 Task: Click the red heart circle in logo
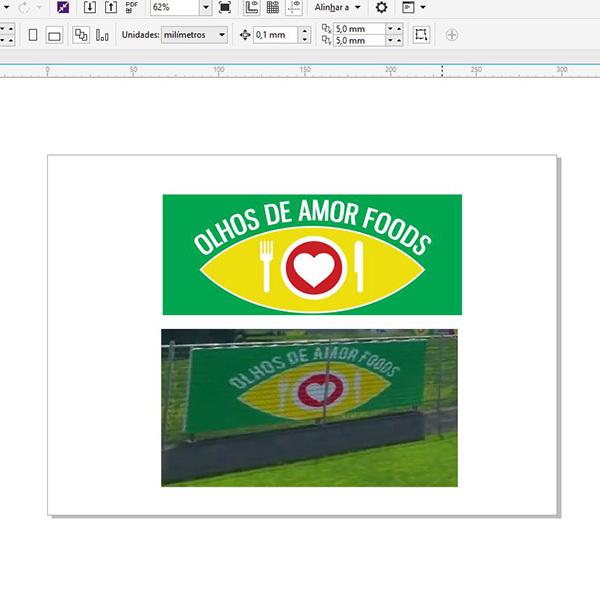[314, 267]
